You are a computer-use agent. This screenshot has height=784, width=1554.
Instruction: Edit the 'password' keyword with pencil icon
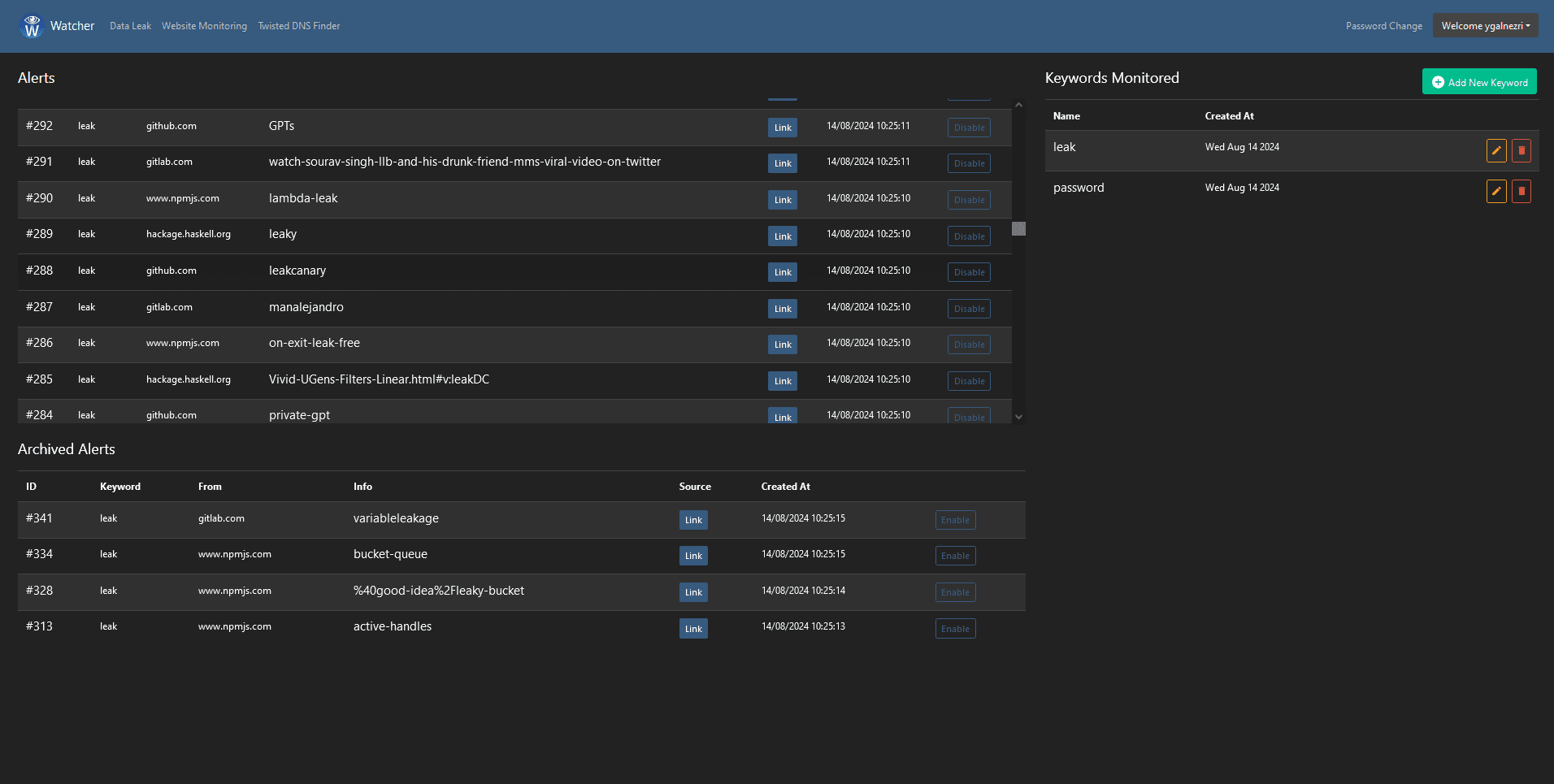(x=1496, y=191)
